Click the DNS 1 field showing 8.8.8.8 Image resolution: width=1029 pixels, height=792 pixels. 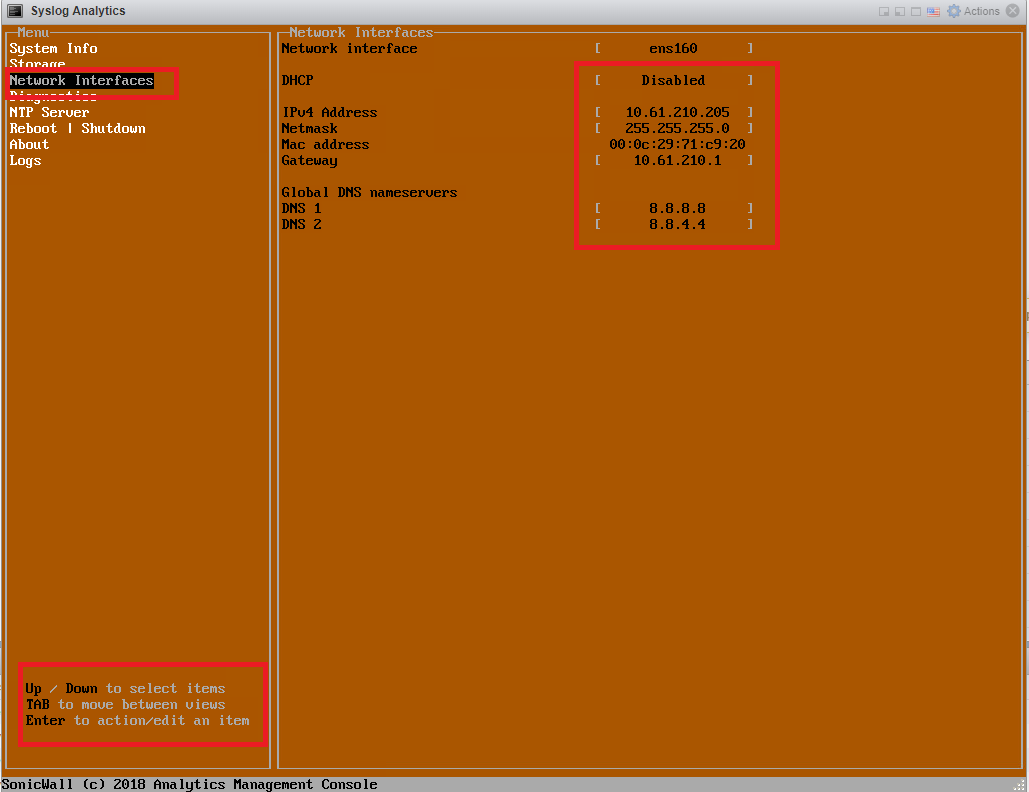click(677, 208)
